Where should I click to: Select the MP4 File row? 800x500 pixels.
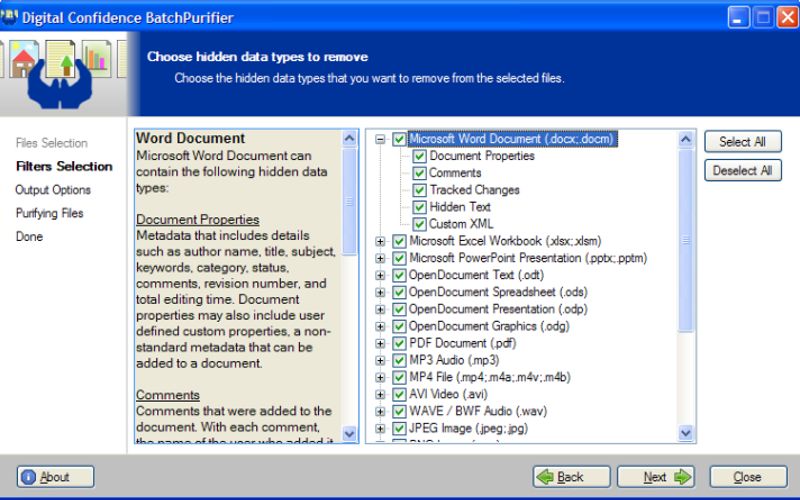[490, 378]
